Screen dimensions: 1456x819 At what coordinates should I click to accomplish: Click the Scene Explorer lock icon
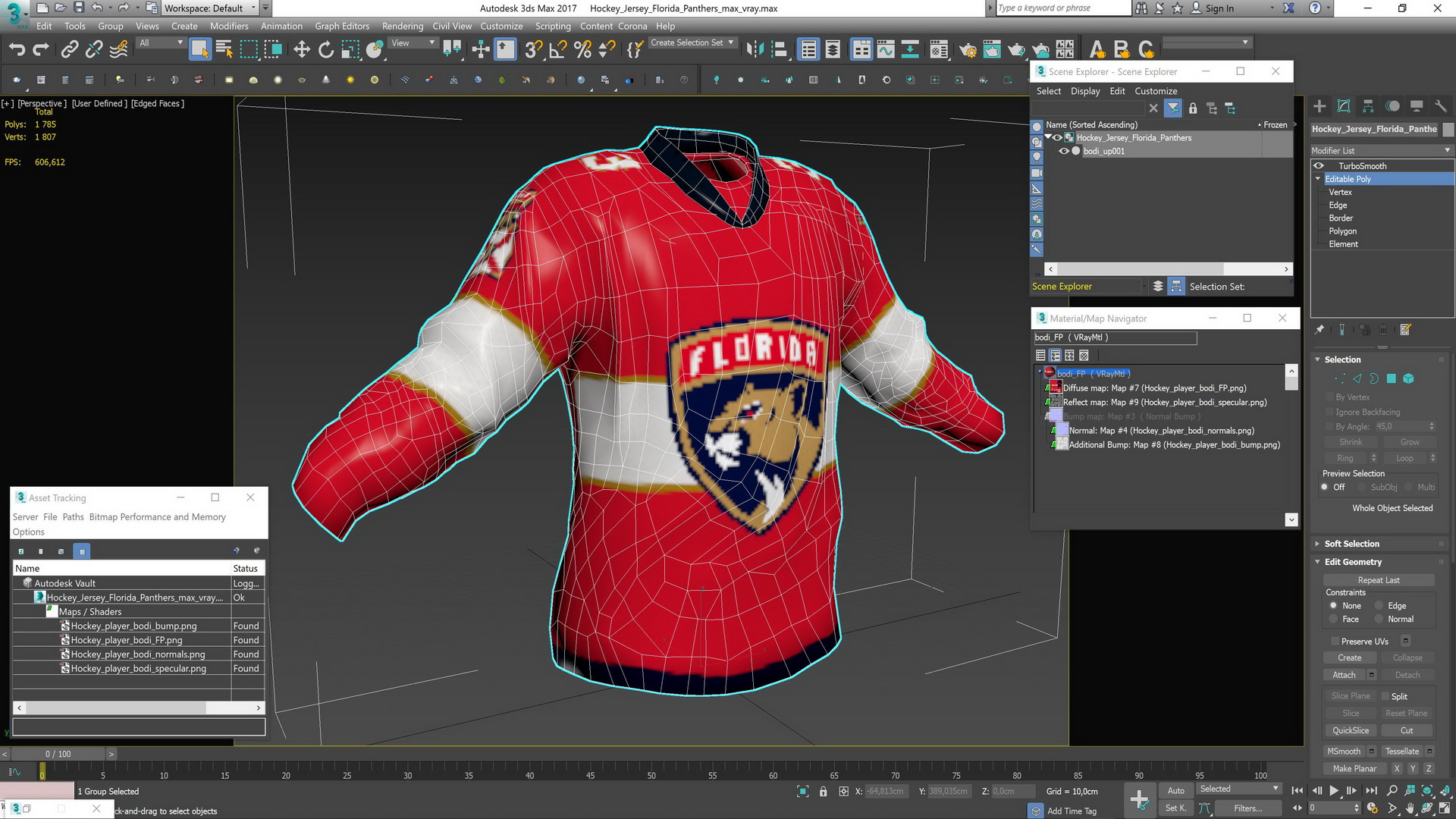[x=1193, y=108]
